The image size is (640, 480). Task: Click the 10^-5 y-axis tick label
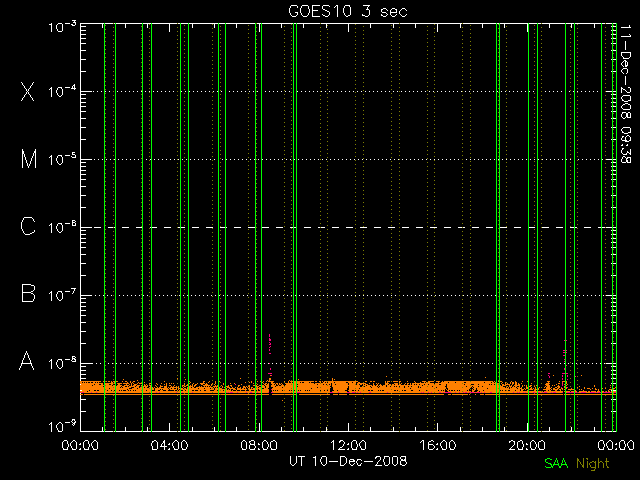[62, 159]
